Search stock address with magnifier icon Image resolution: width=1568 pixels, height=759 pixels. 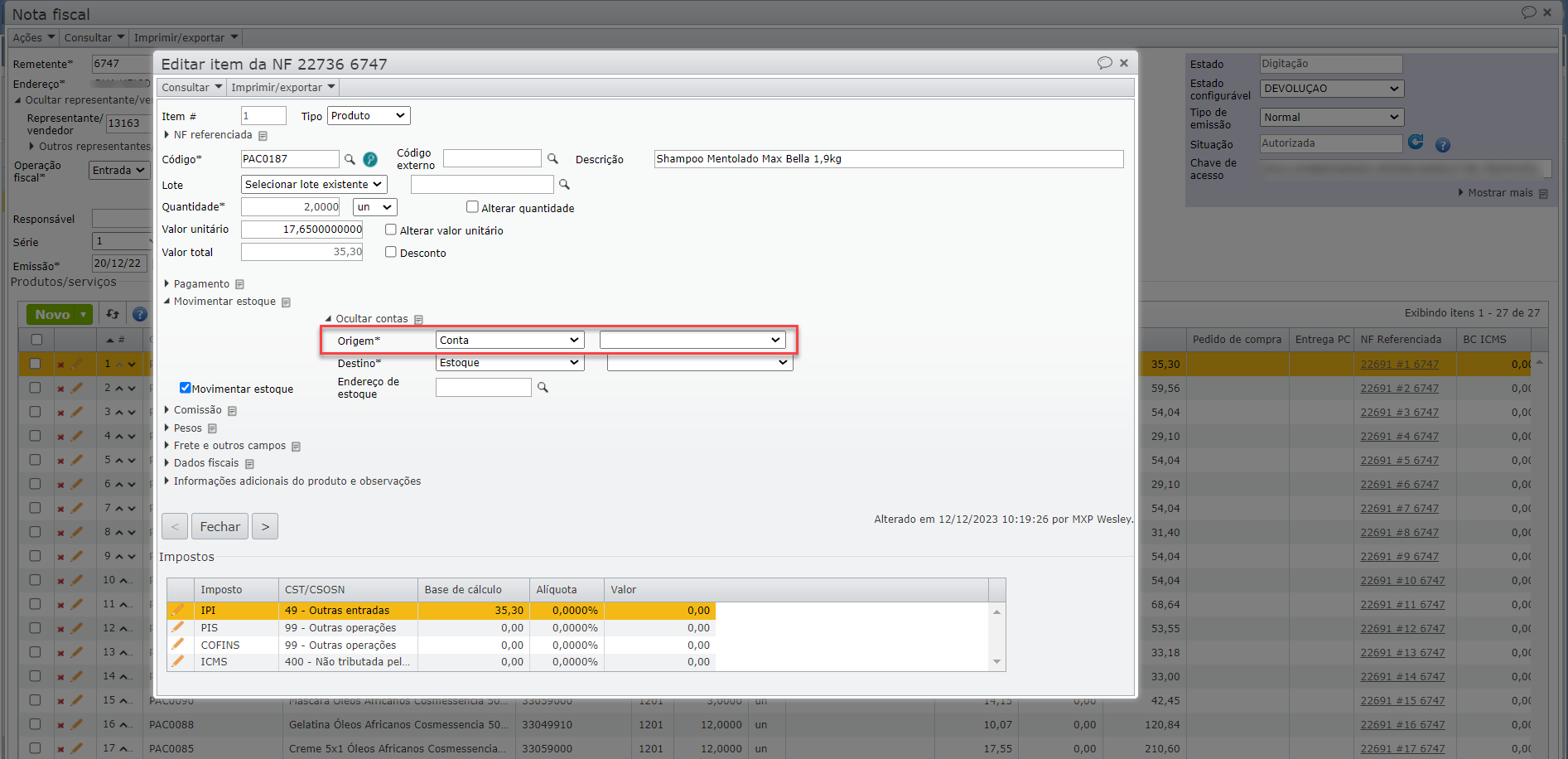[x=543, y=387]
